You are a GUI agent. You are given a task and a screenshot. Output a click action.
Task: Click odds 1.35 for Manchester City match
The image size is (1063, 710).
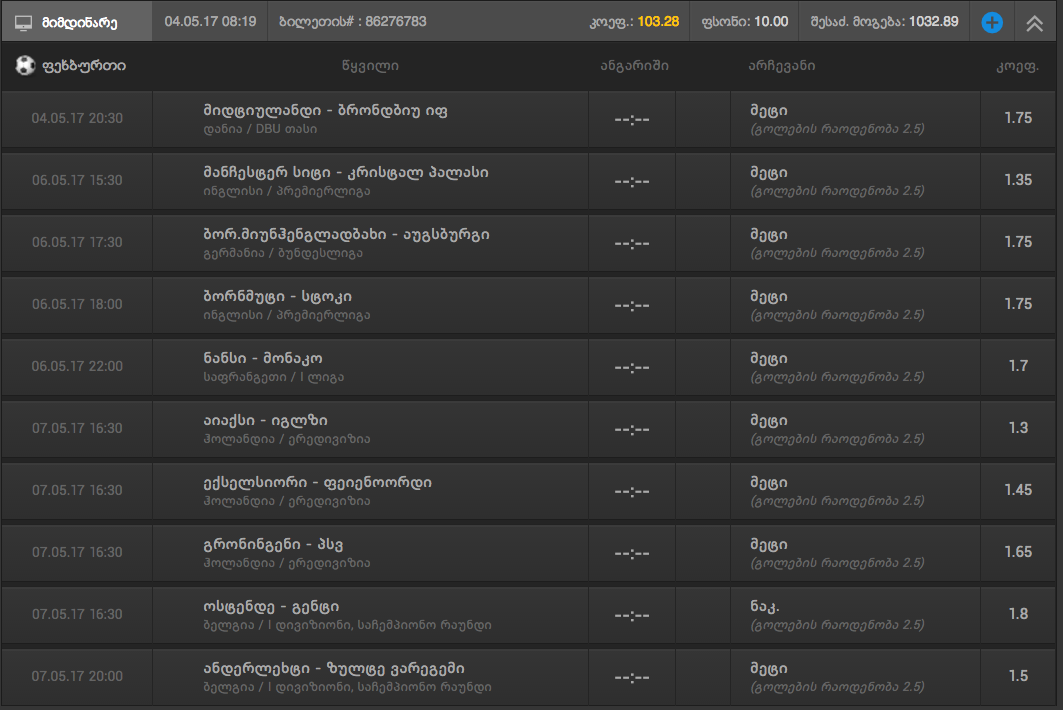[x=1018, y=180]
